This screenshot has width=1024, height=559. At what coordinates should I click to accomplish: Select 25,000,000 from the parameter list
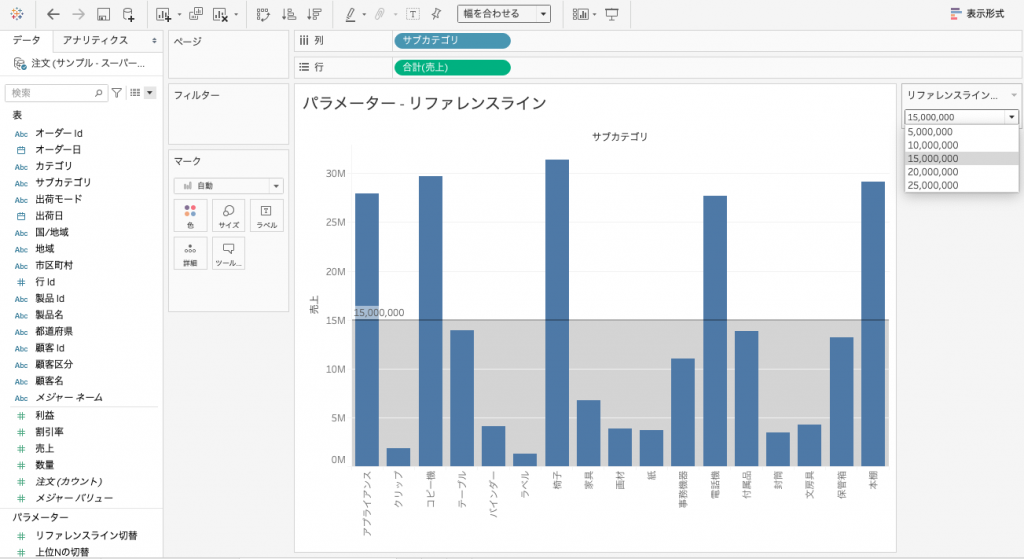coord(961,185)
